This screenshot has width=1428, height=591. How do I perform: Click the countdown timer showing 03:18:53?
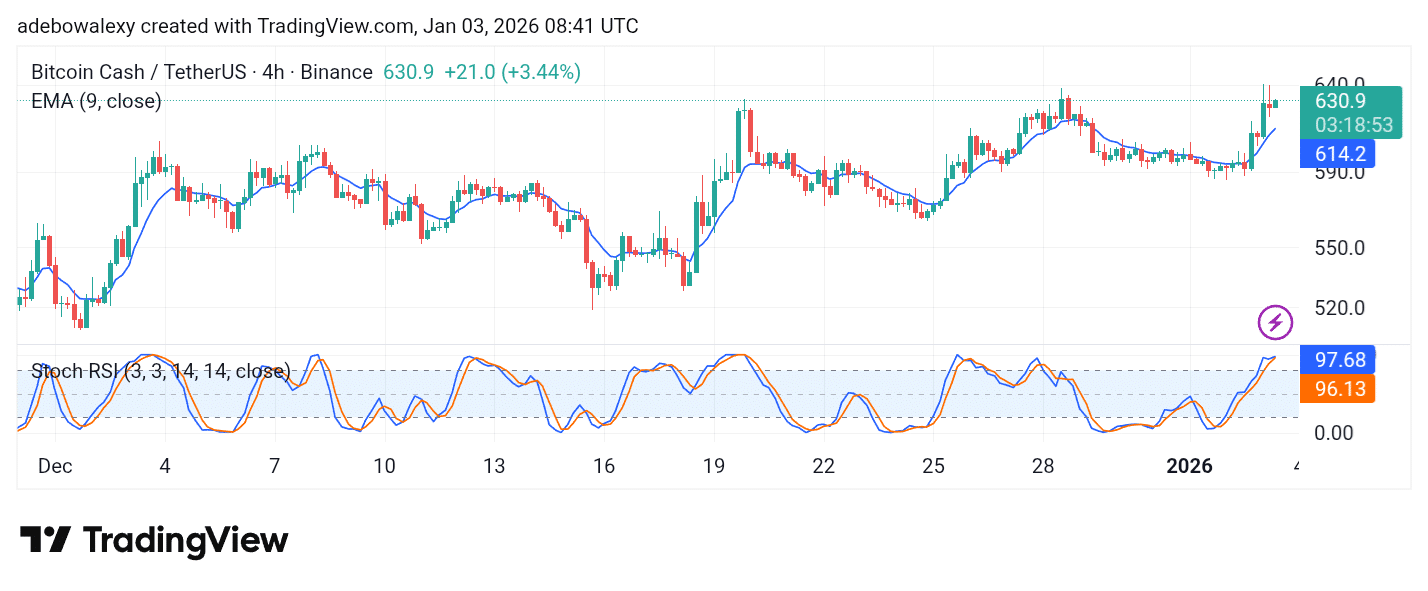point(1352,124)
